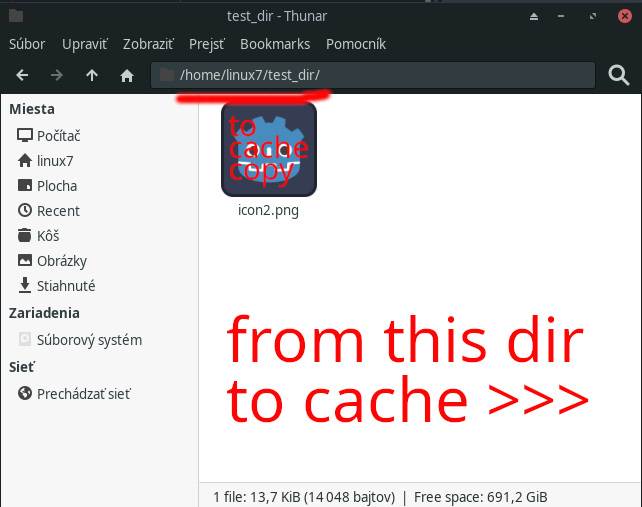
Task: Click the Sieť section heading
Action: pos(22,367)
